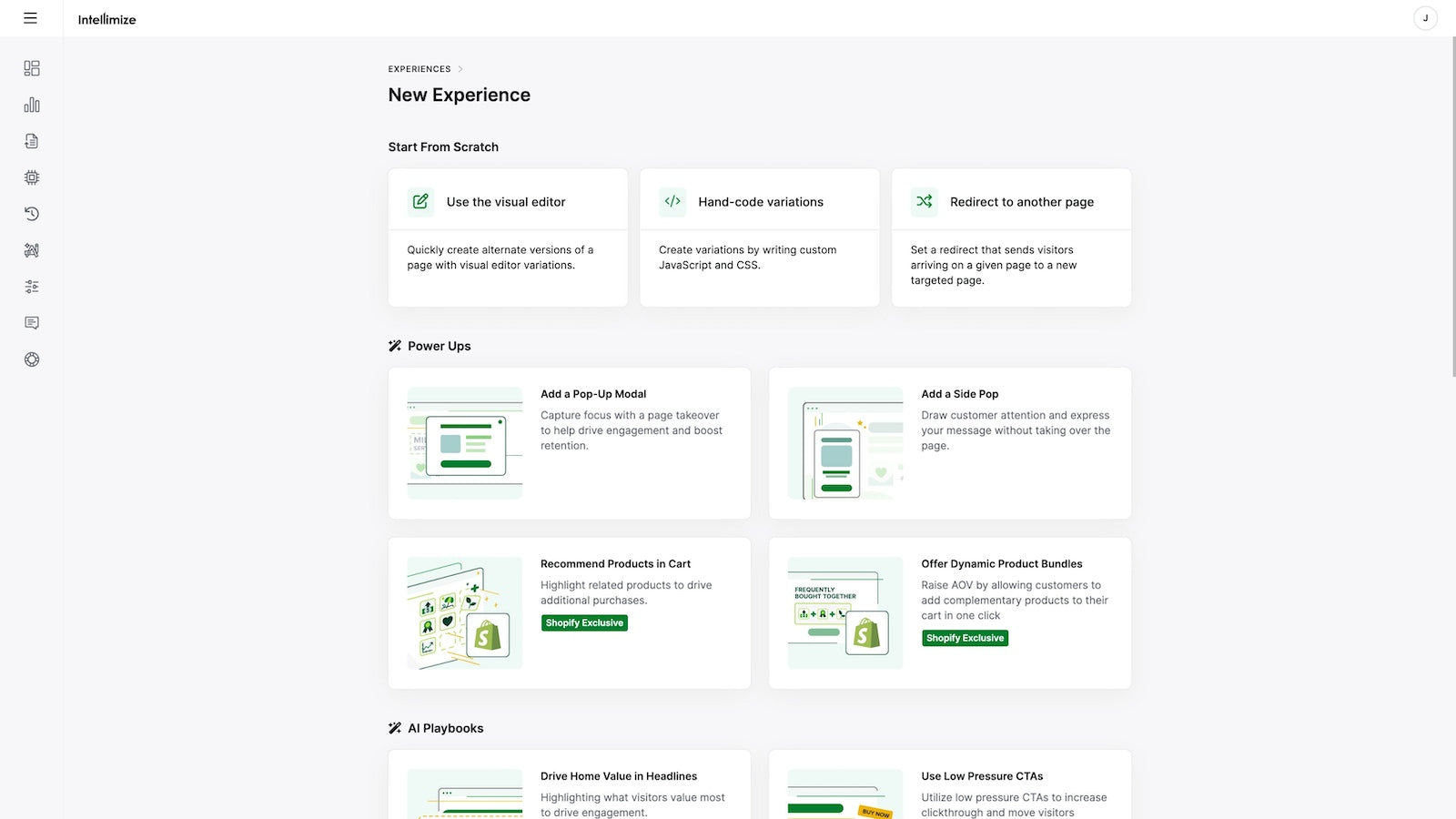Choose the Add a Pop-Up Modal power up
Viewport: 1456px width, 819px height.
pos(569,442)
